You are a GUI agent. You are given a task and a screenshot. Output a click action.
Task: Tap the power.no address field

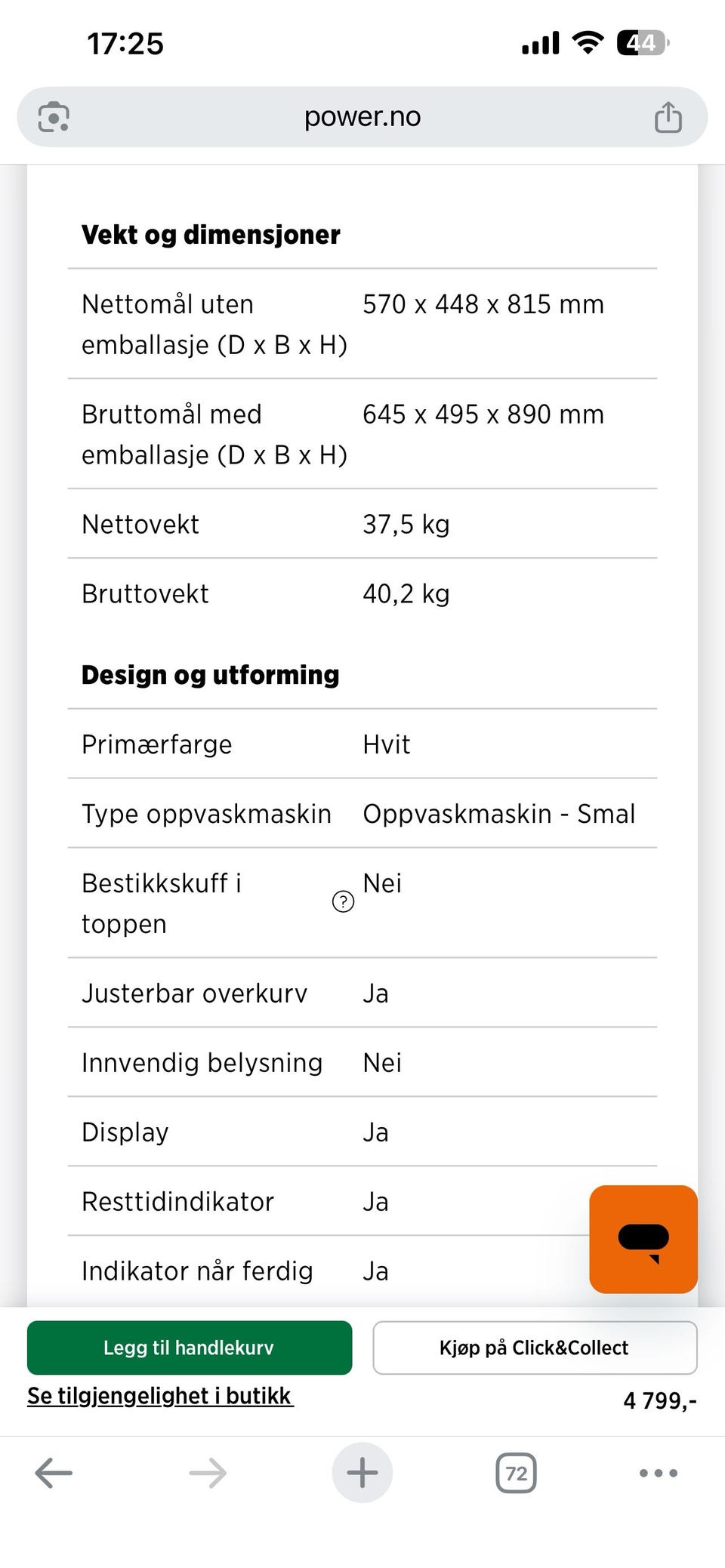[362, 117]
